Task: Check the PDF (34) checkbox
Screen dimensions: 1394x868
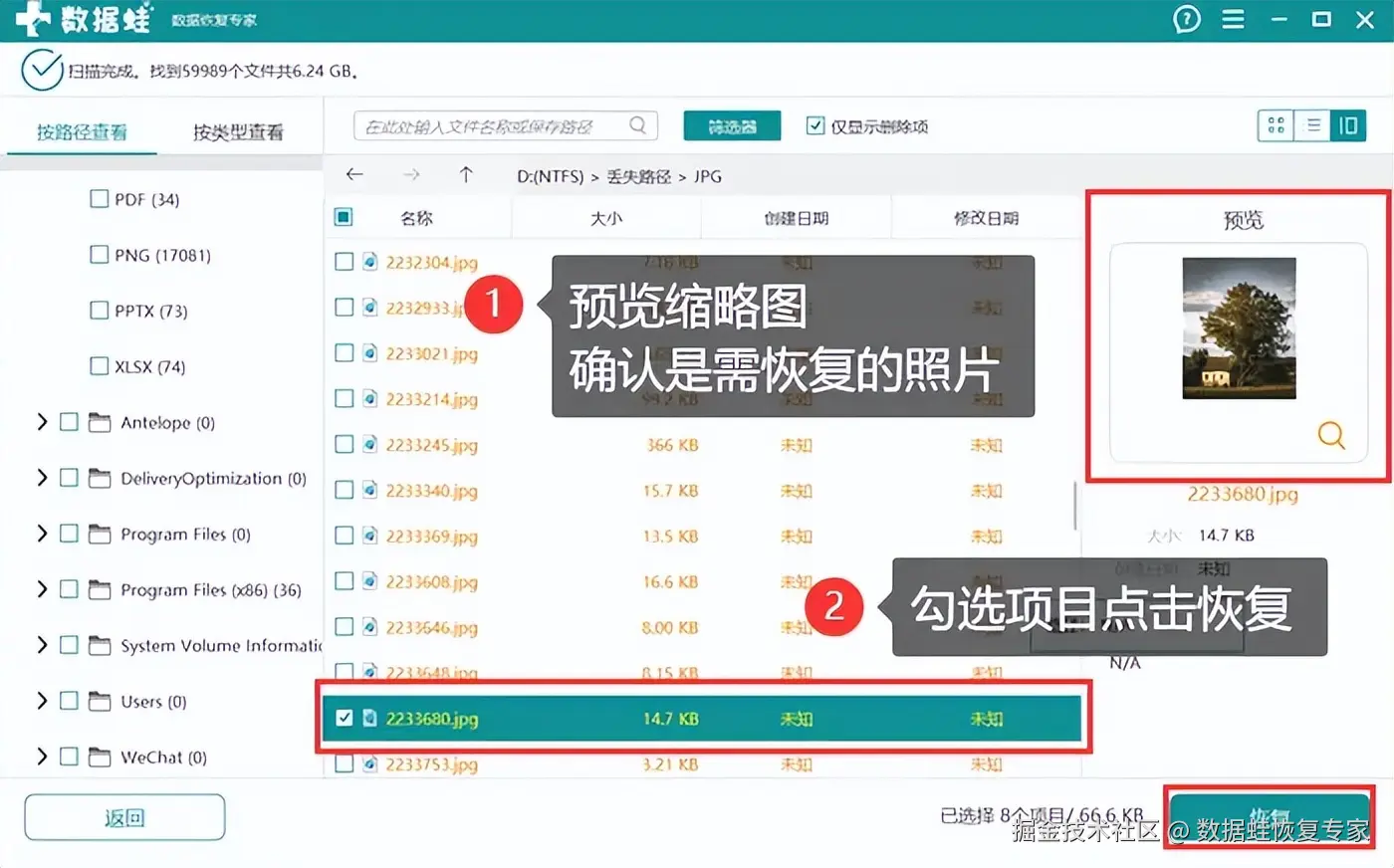Action: 100,199
